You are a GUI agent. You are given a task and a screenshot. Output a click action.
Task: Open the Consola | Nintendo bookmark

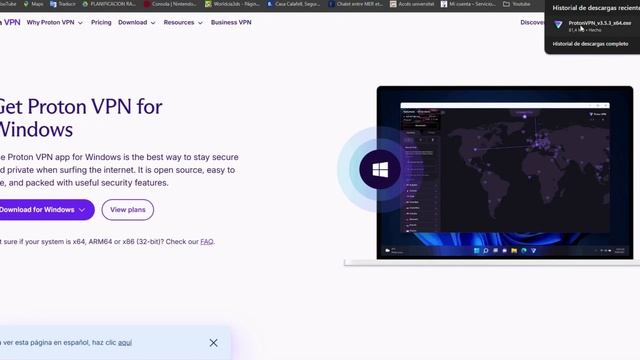tap(170, 4)
